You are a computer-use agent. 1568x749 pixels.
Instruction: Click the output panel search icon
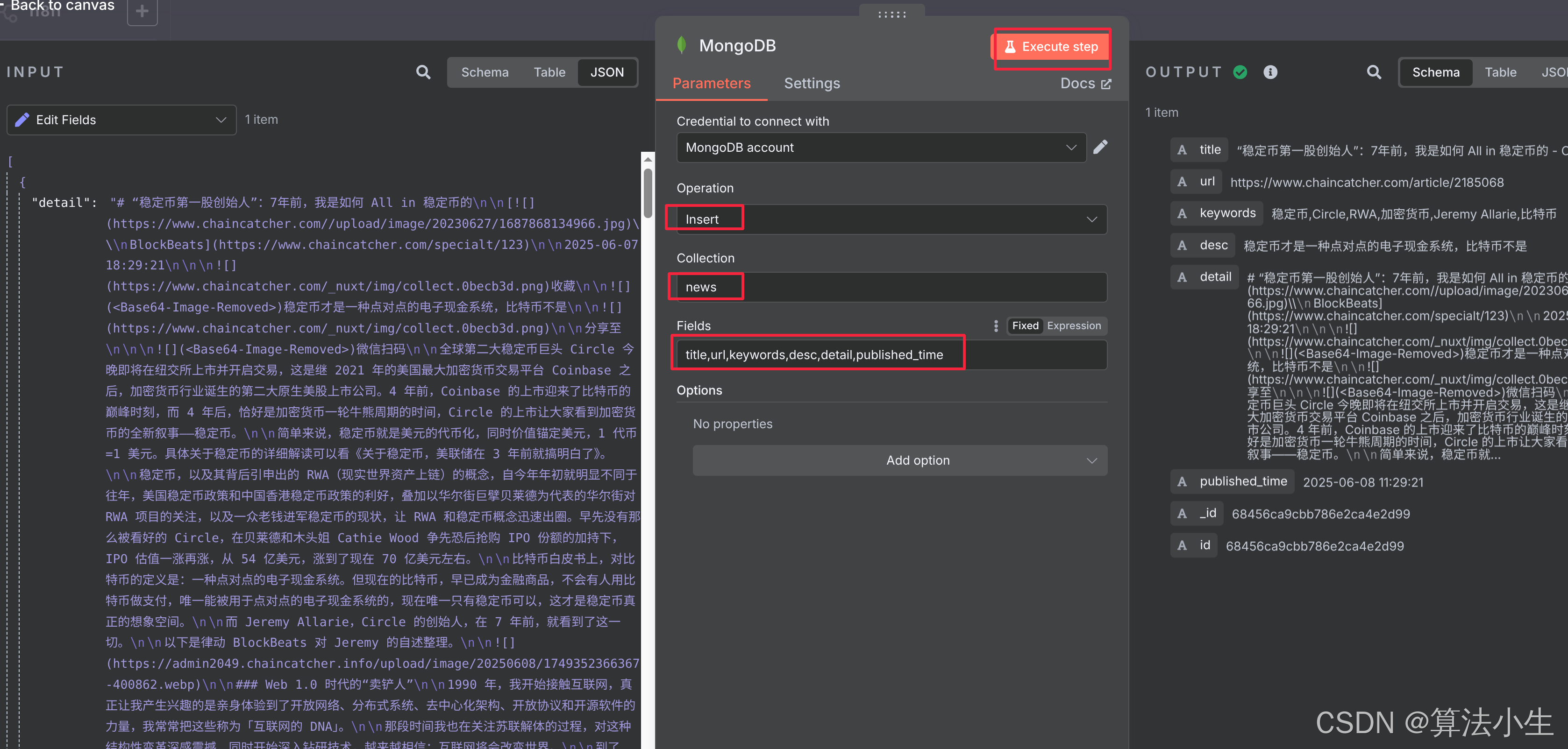pos(1373,72)
